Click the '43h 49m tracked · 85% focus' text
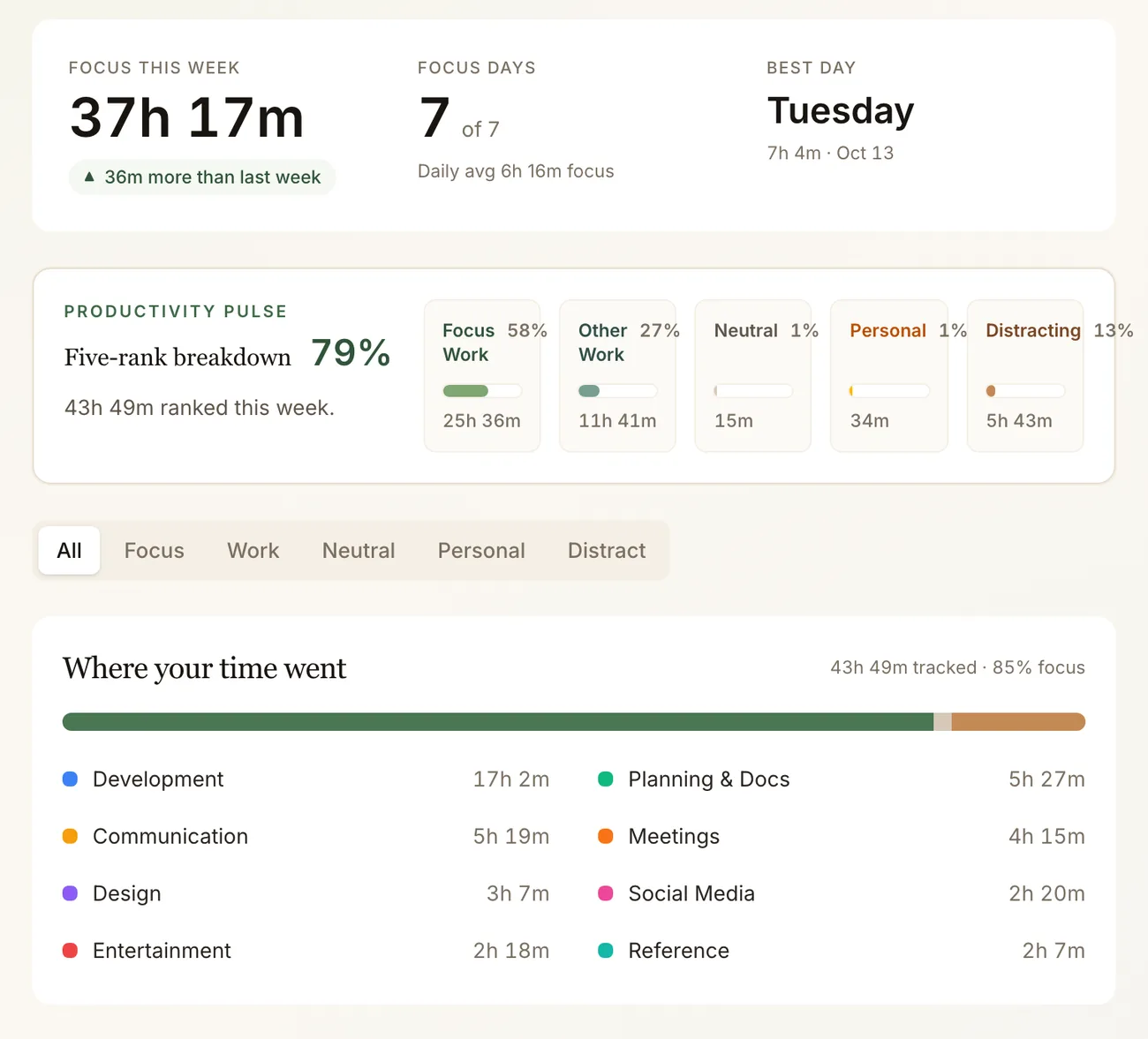 click(x=957, y=667)
